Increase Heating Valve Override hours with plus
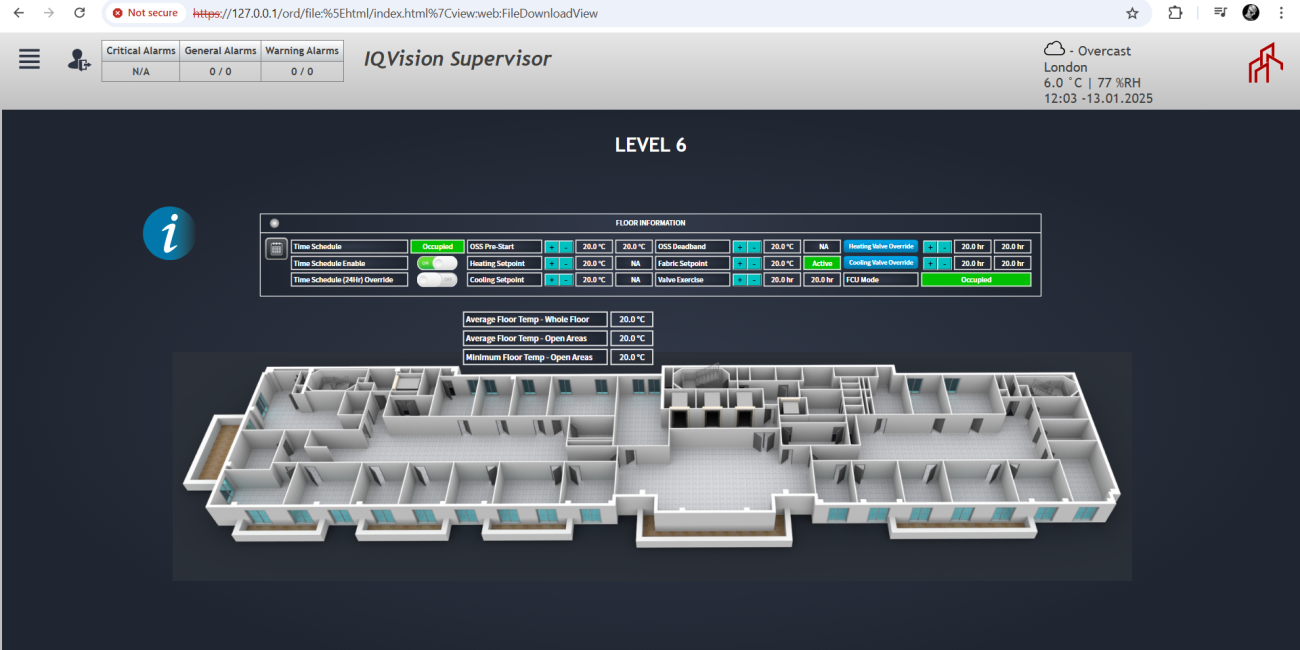Viewport: 1300px width, 650px height. [x=930, y=246]
